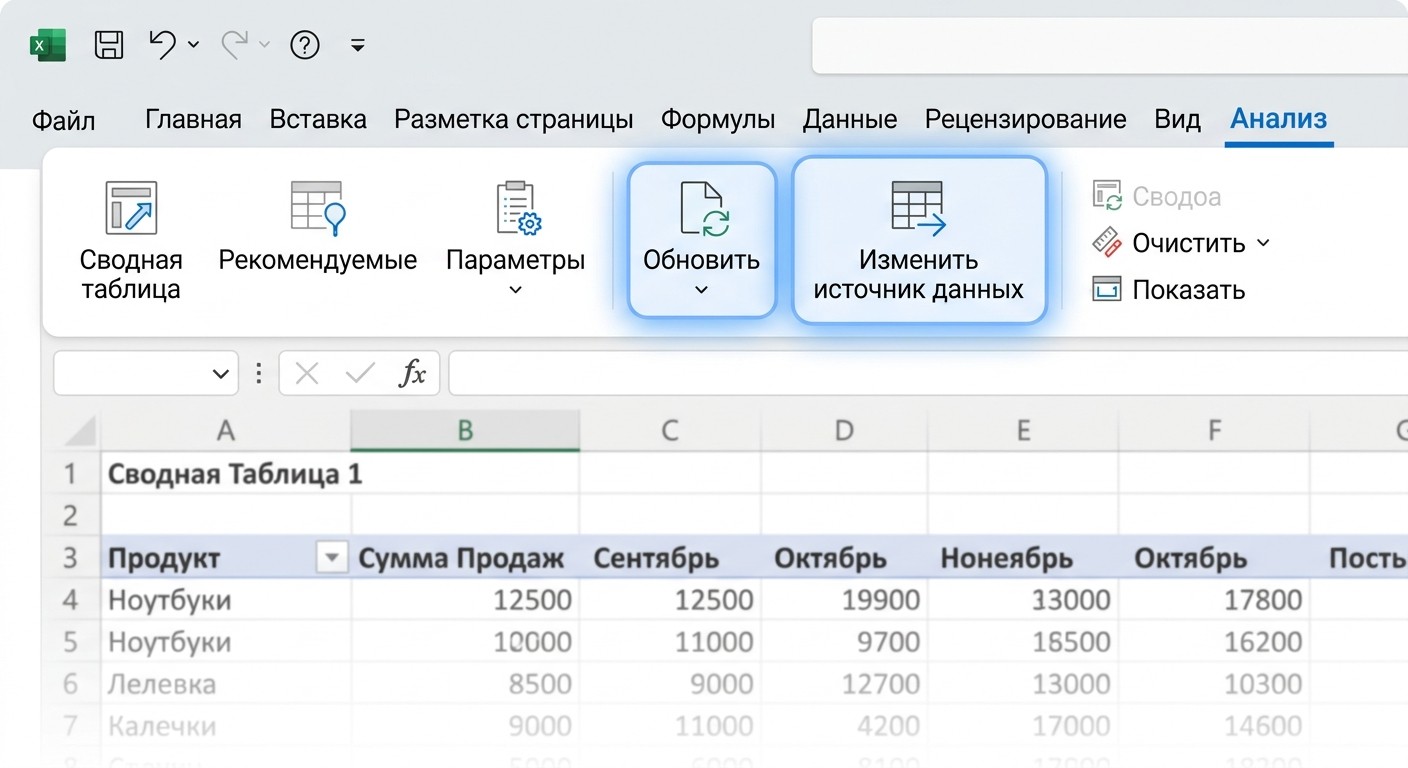Click the Калечки cell
The image size is (1408, 768).
point(226,726)
